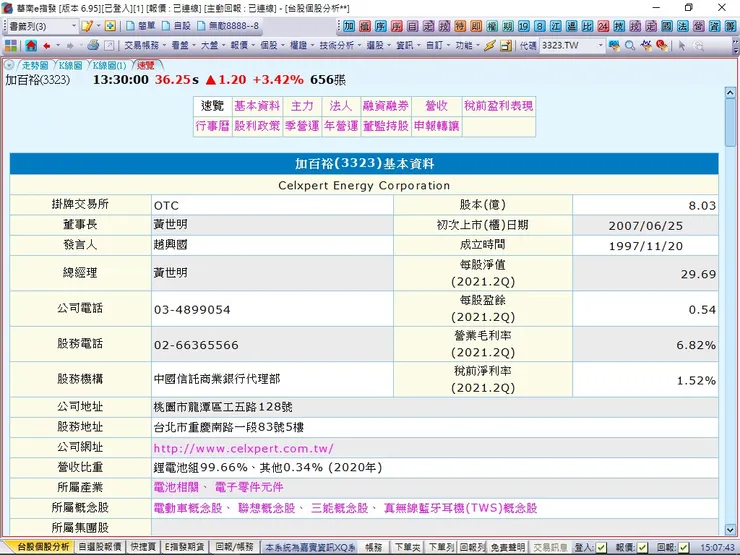Open the 報價 toolbar dropdown menu

tap(242, 46)
